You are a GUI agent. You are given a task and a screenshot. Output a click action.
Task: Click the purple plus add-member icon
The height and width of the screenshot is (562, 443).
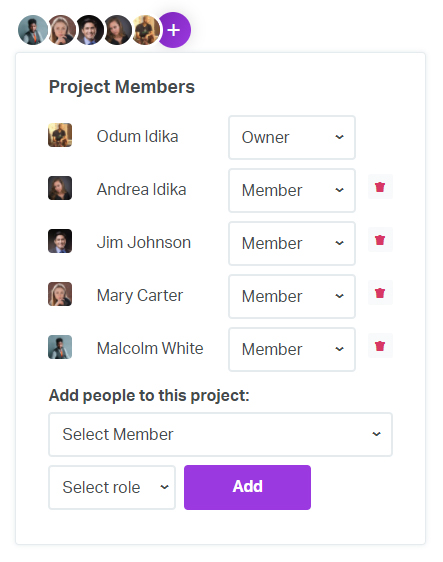pos(174,30)
